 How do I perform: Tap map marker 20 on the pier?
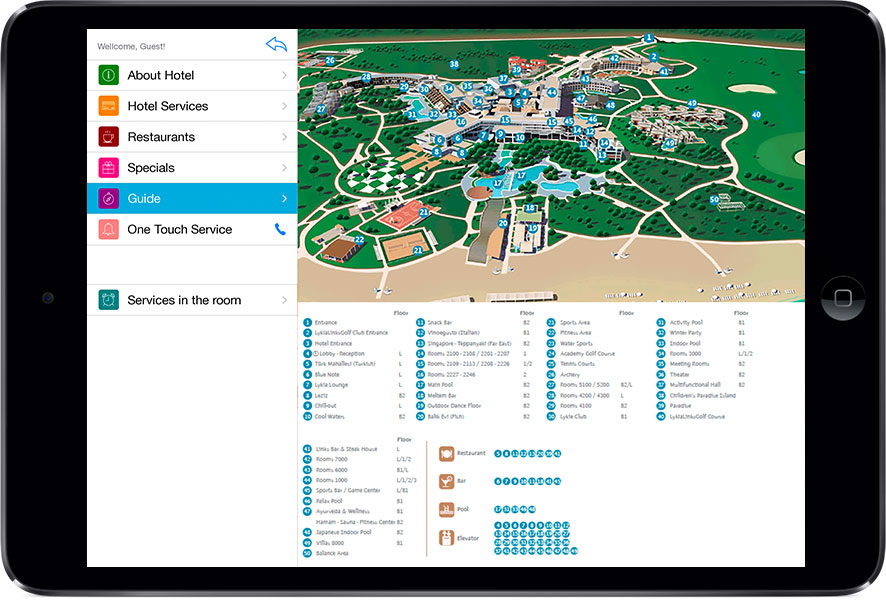(x=502, y=223)
